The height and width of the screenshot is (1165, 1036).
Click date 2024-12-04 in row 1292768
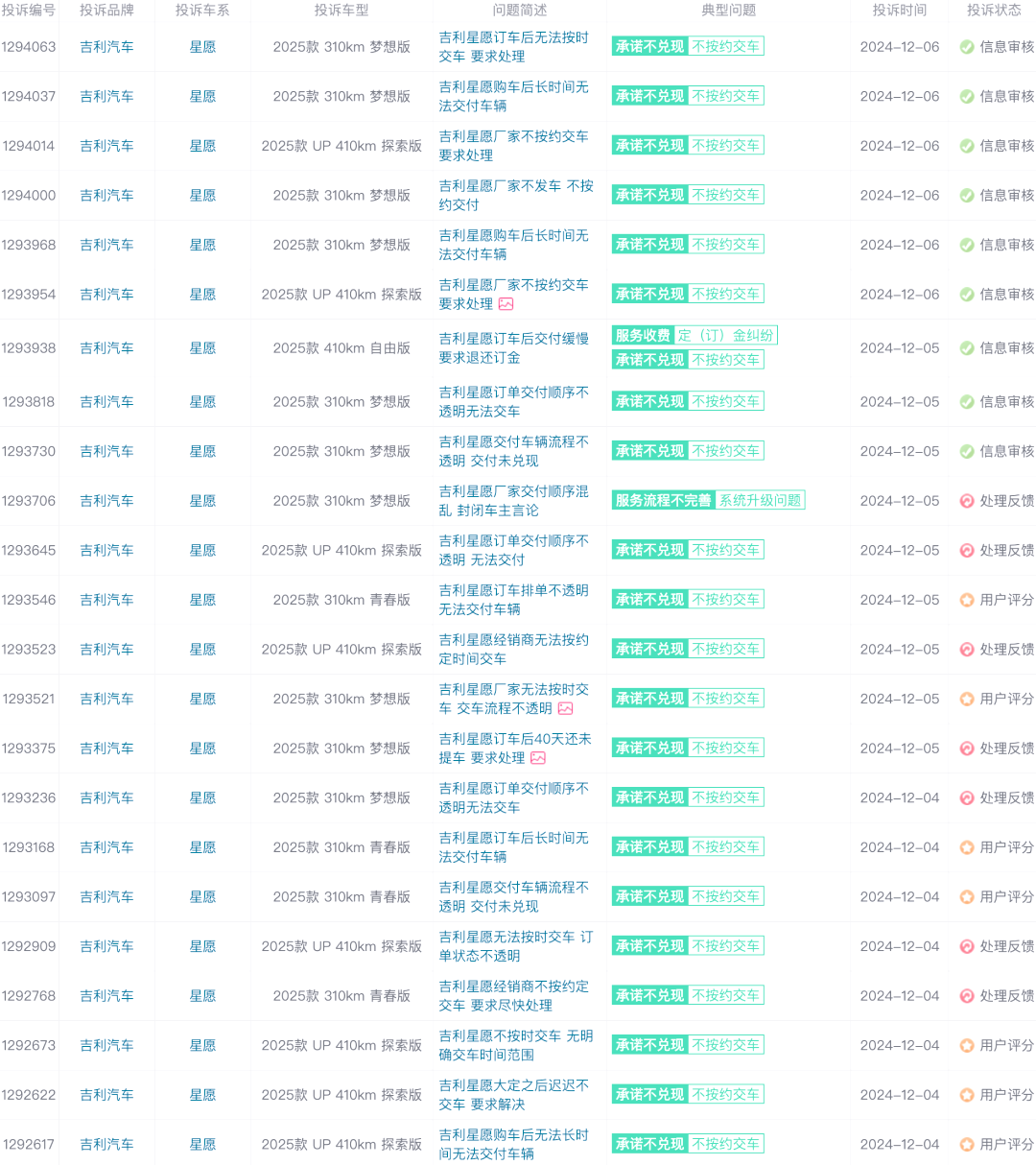900,996
